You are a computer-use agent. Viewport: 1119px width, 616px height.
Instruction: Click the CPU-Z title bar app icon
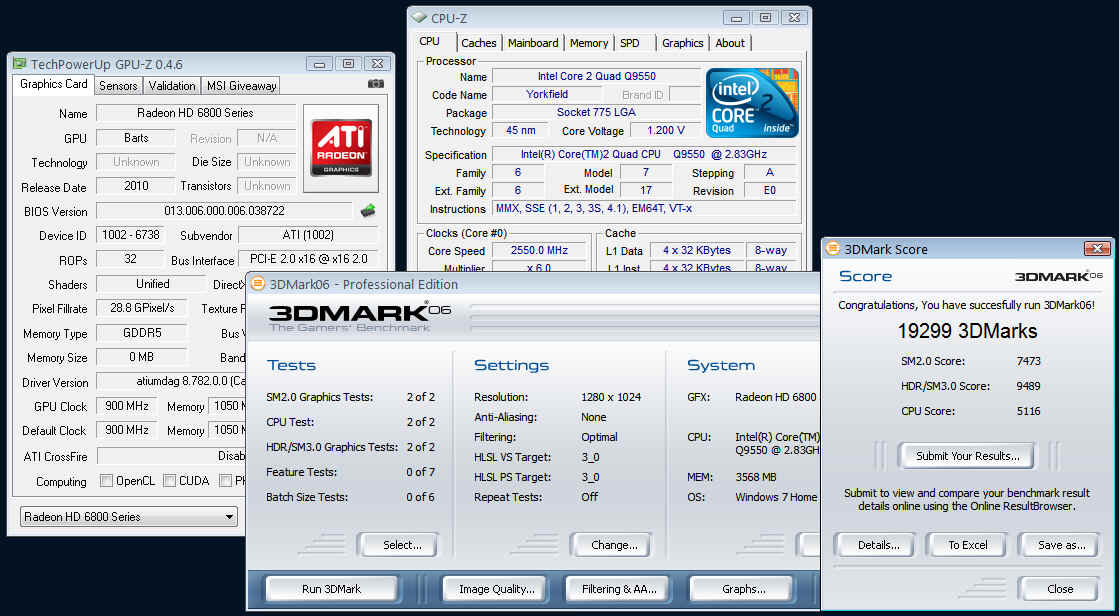420,19
